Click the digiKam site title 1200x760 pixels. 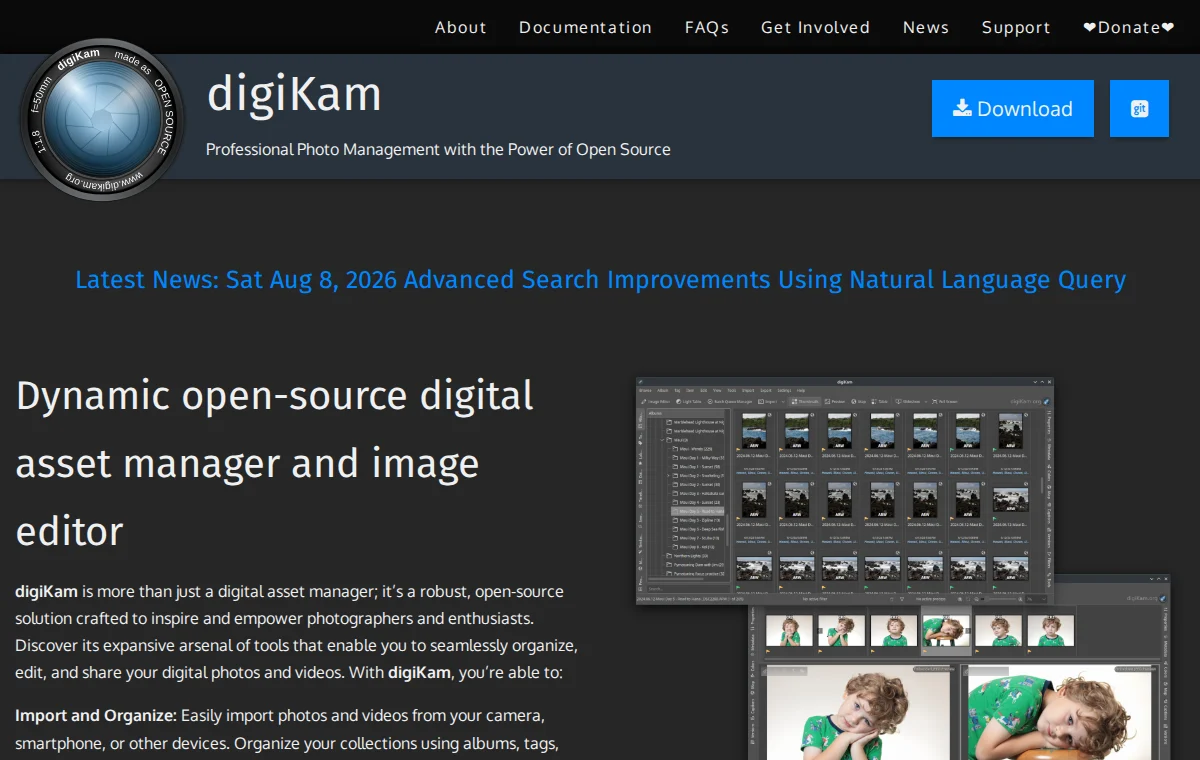click(294, 95)
